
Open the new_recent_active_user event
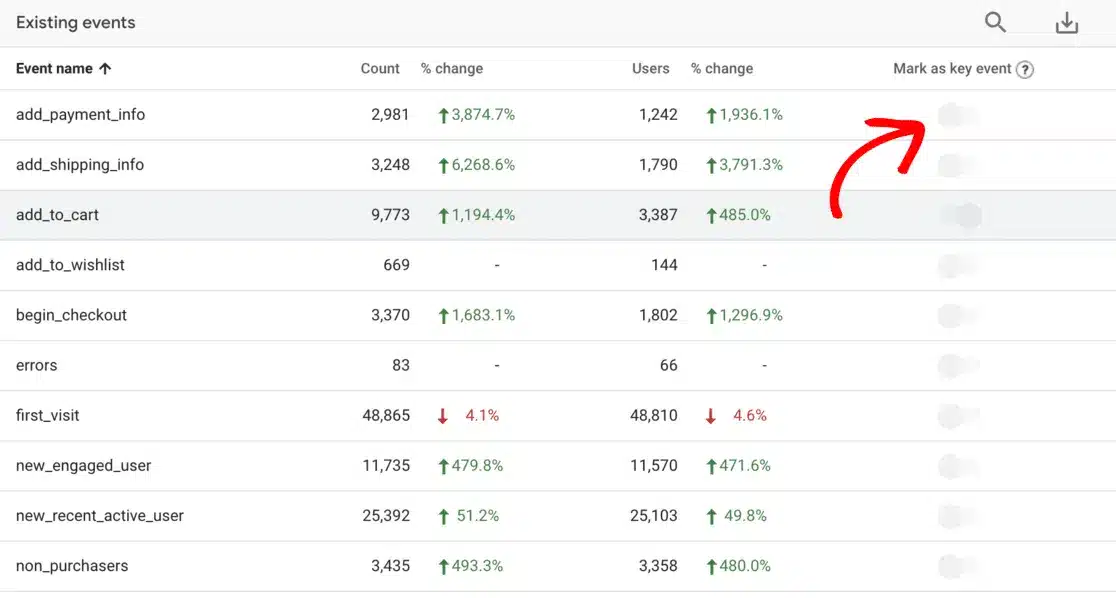point(100,516)
